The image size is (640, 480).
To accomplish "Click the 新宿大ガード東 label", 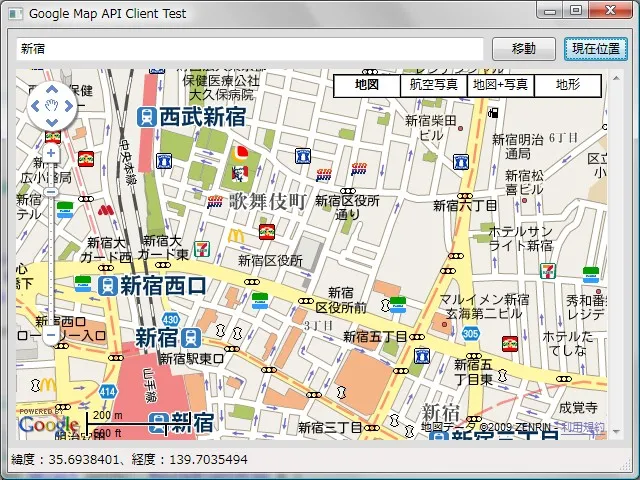I will click(163, 248).
